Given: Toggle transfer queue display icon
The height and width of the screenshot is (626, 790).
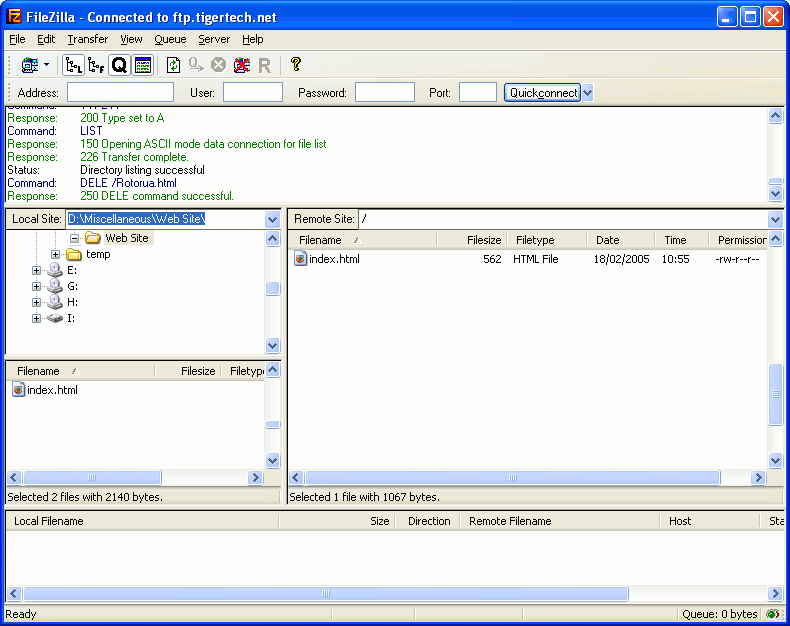Looking at the screenshot, I should coord(119,65).
